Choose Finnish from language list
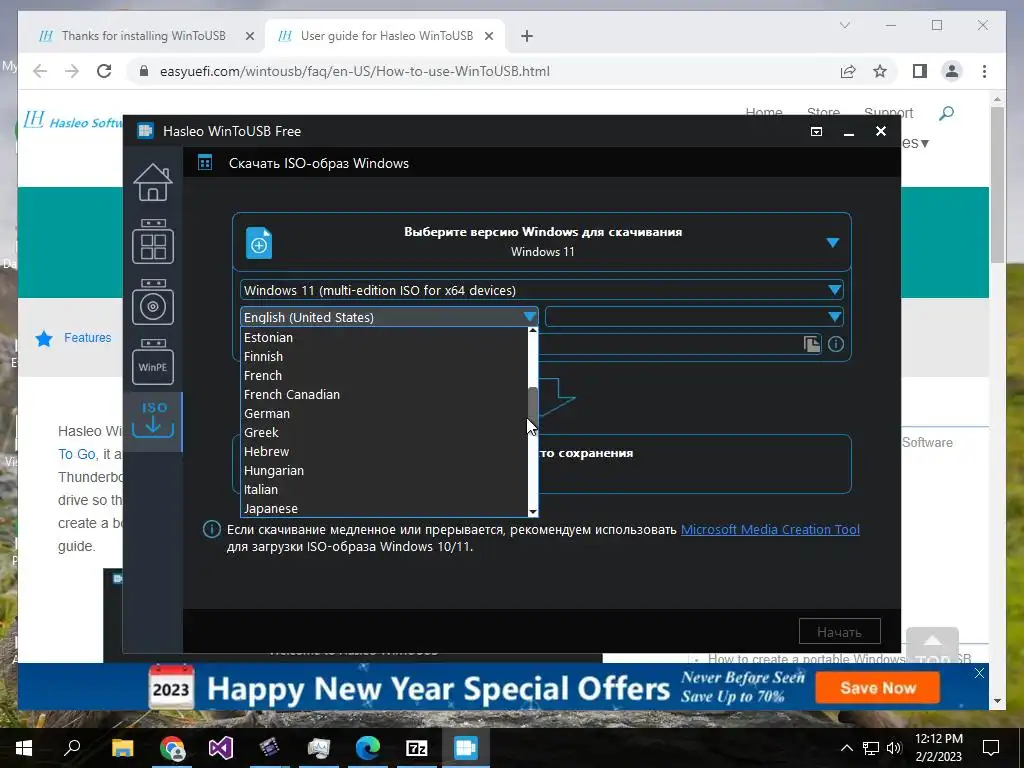1024x768 pixels. tap(384, 357)
